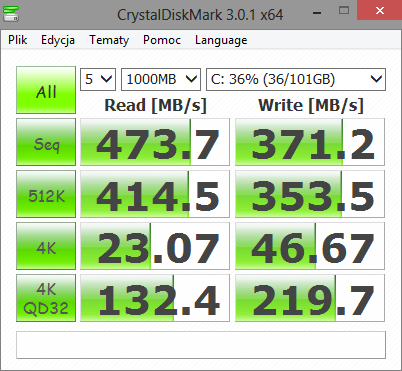402x371 pixels.
Task: Click the CrystalDiskMark app icon in title bar
Action: pos(11,14)
